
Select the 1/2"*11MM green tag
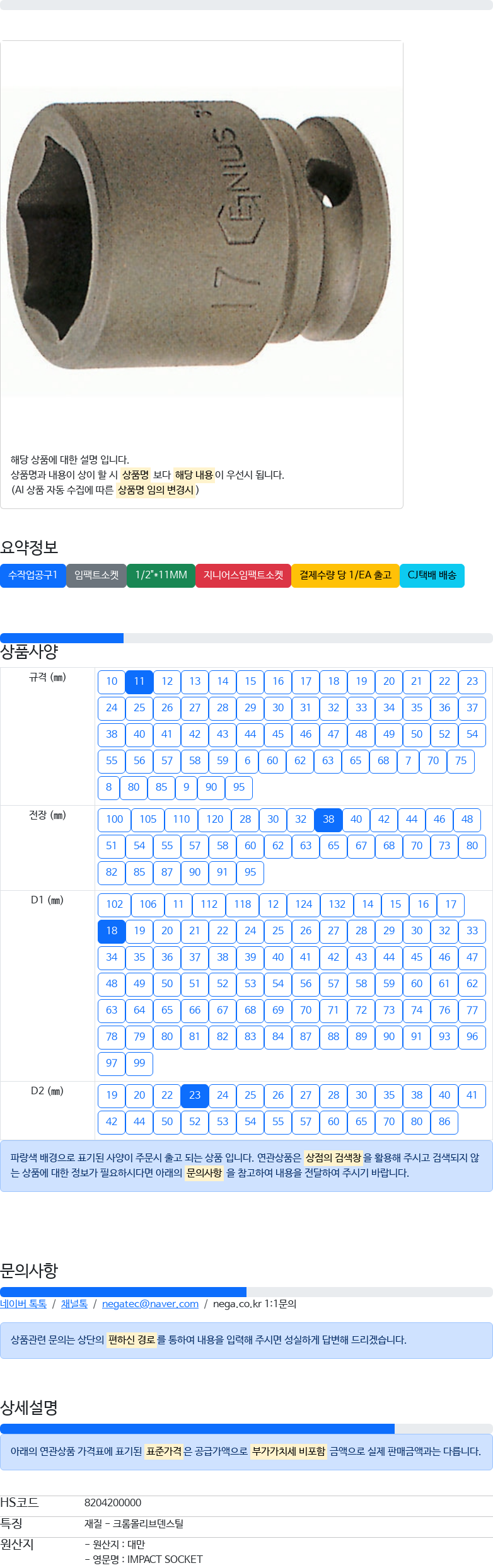tap(161, 575)
